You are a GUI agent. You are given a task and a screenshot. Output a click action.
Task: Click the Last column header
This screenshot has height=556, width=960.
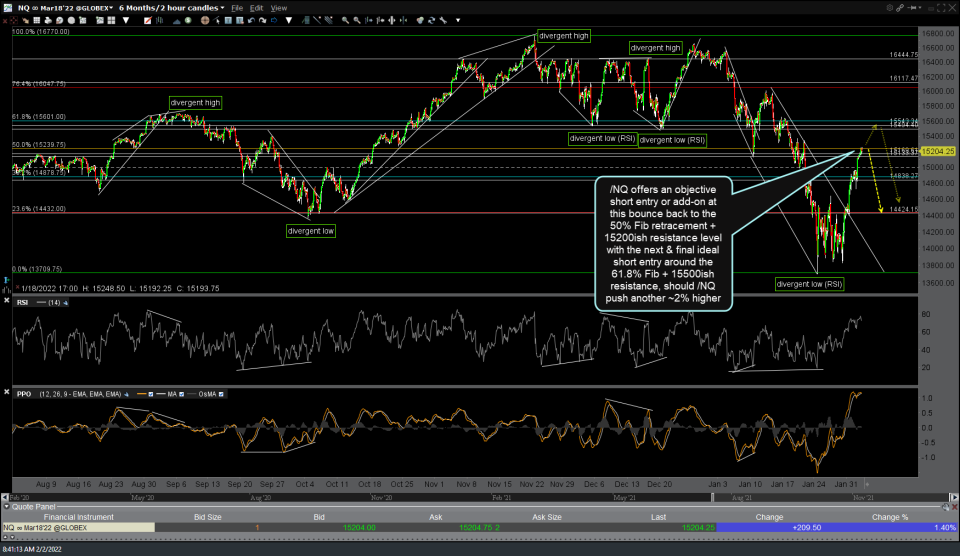click(658, 517)
